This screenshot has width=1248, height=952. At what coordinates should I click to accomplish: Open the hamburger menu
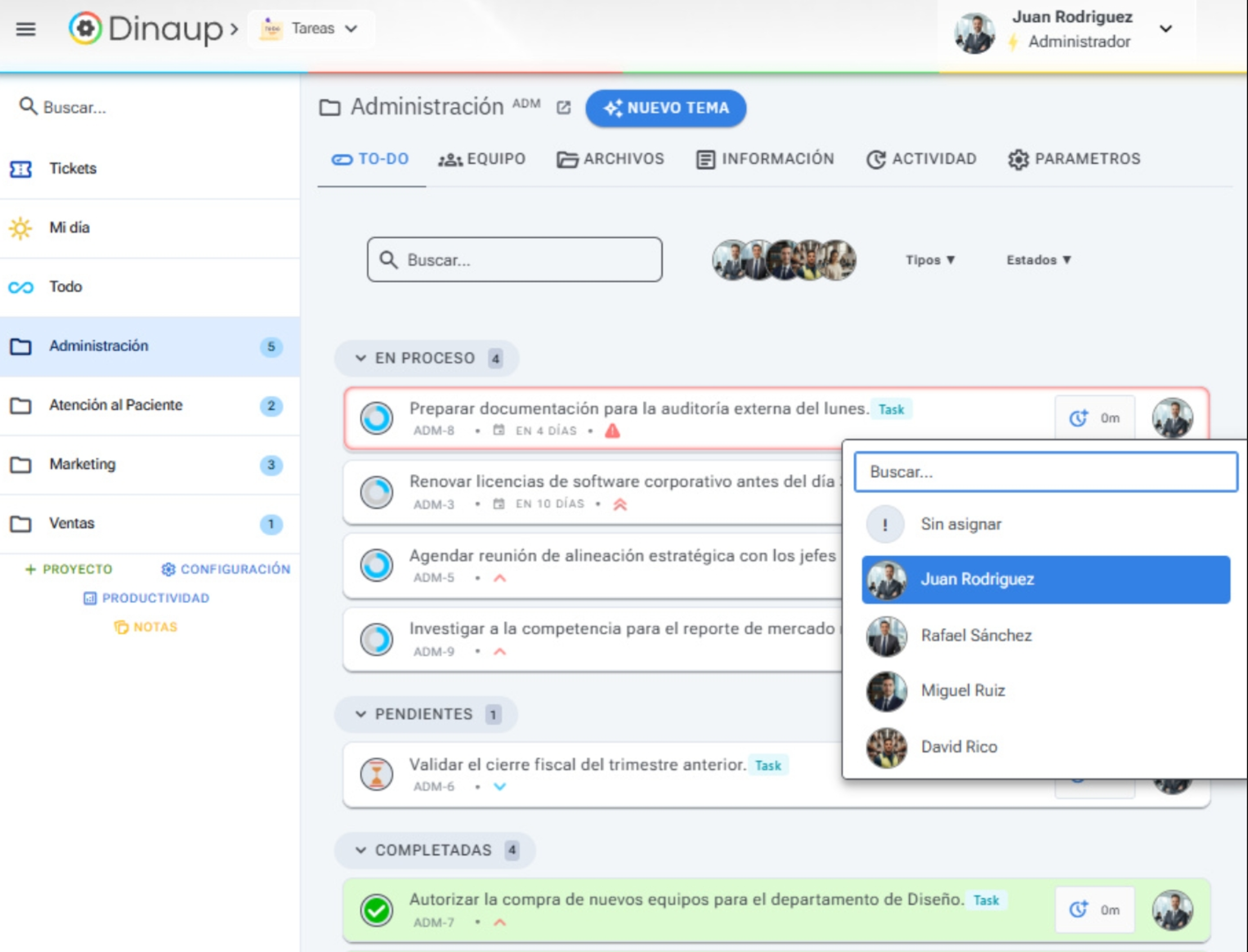click(25, 28)
